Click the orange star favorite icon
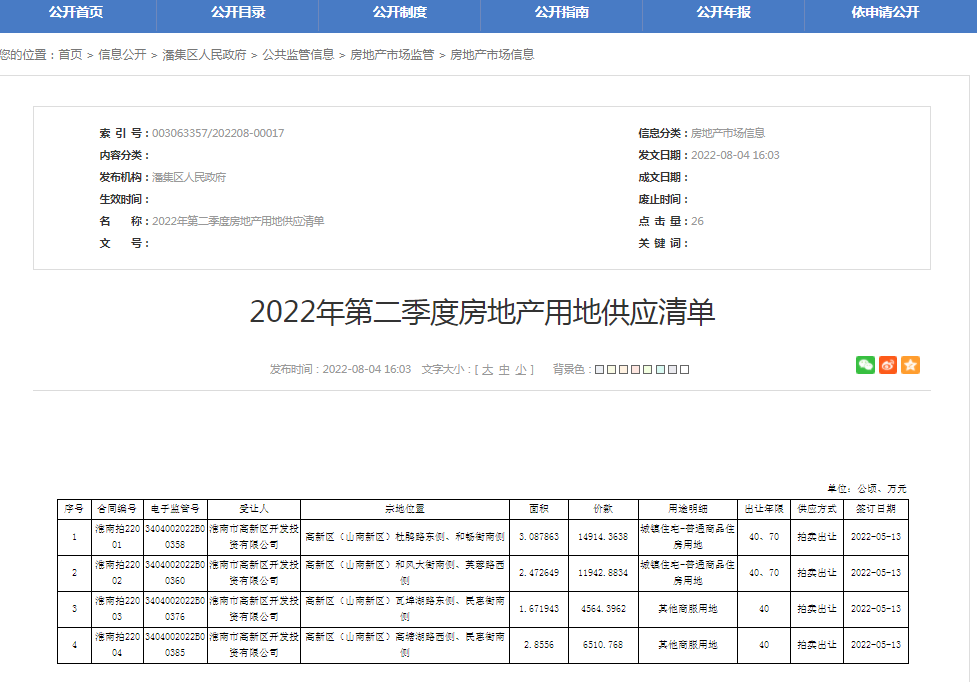 point(910,365)
